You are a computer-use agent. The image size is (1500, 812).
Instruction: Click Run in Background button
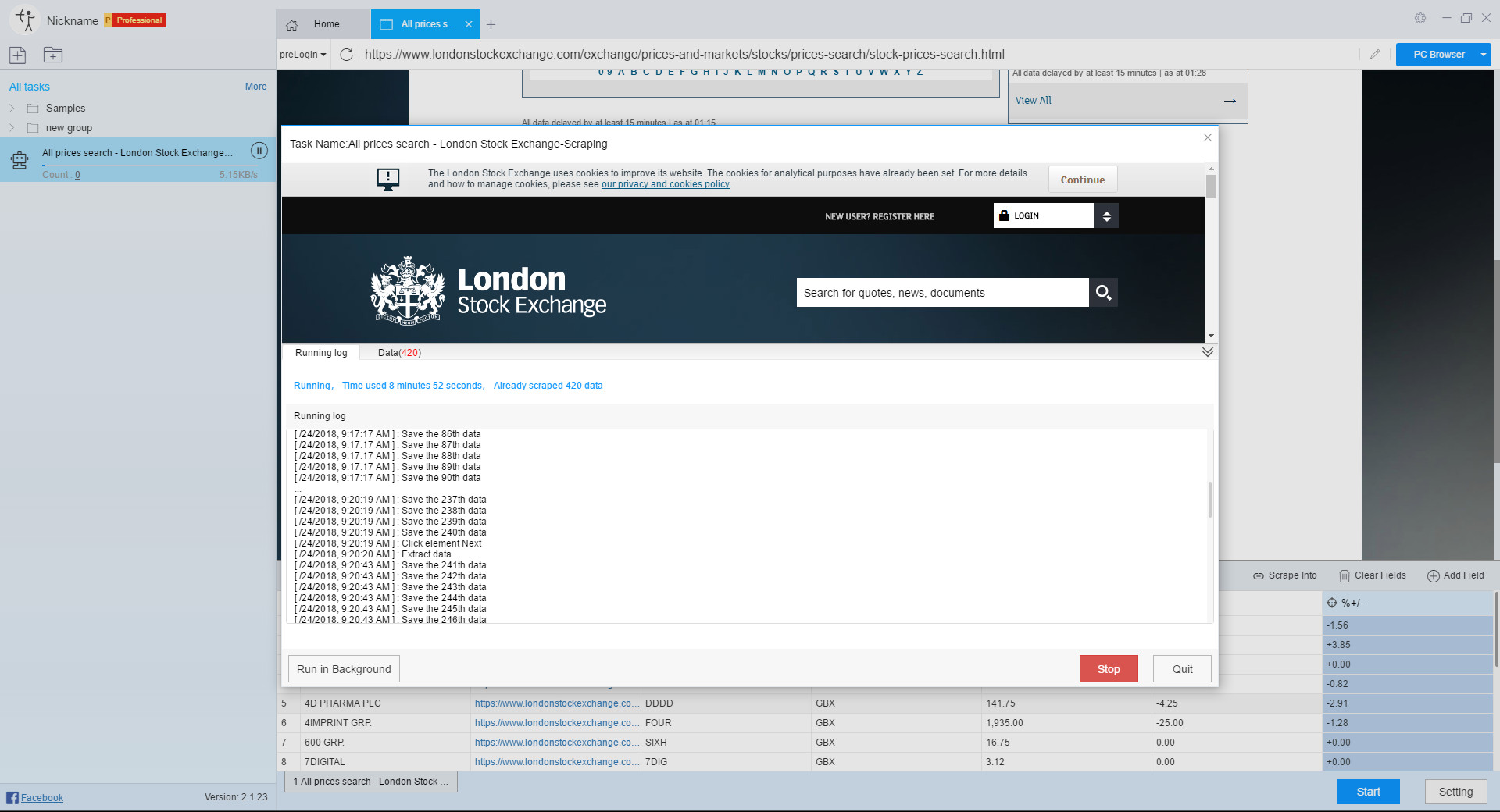point(344,669)
